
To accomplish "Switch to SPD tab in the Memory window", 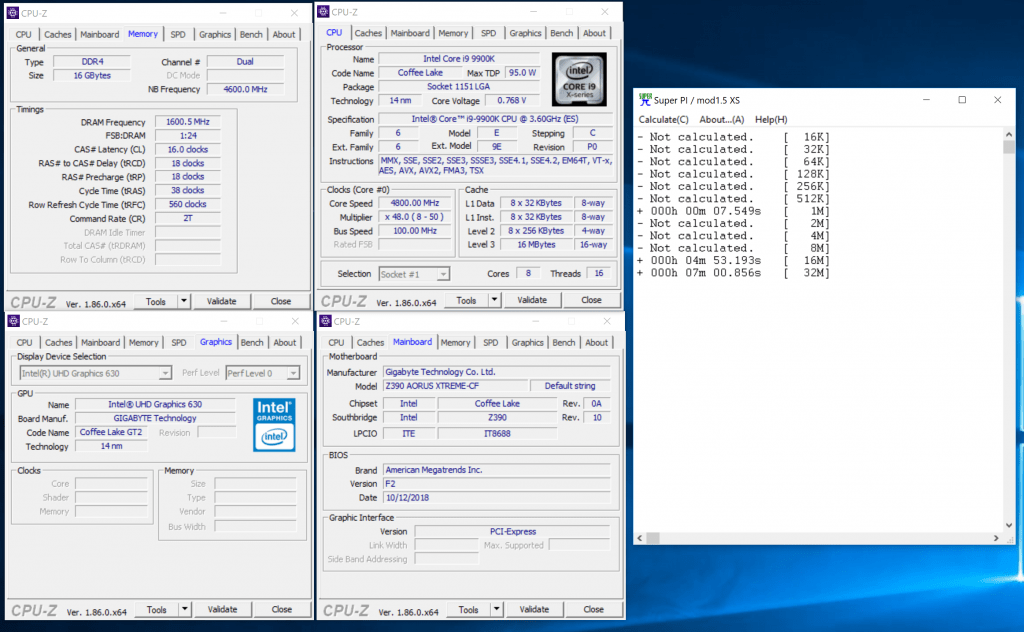I will (178, 35).
